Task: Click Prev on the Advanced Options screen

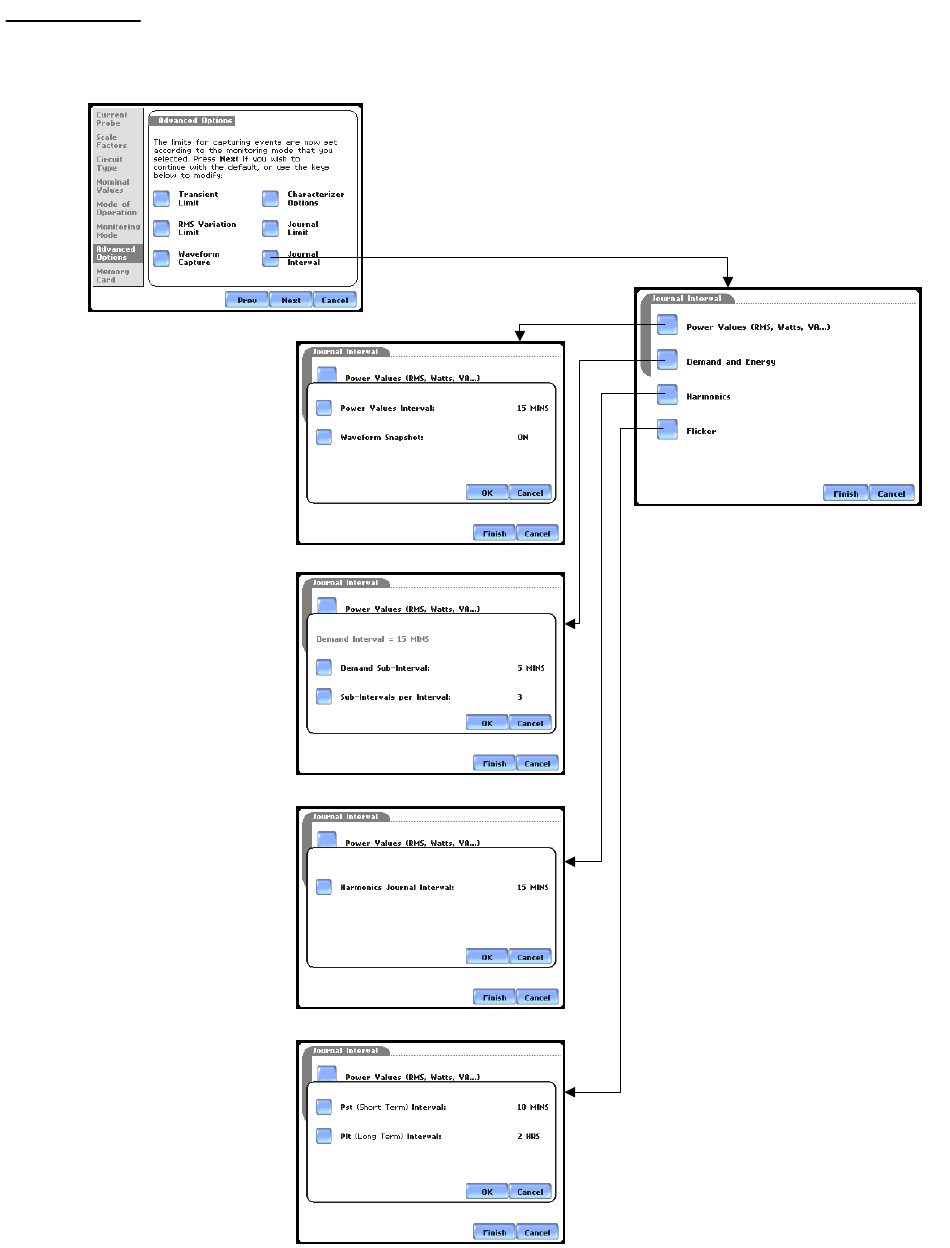Action: pyautogui.click(x=246, y=299)
